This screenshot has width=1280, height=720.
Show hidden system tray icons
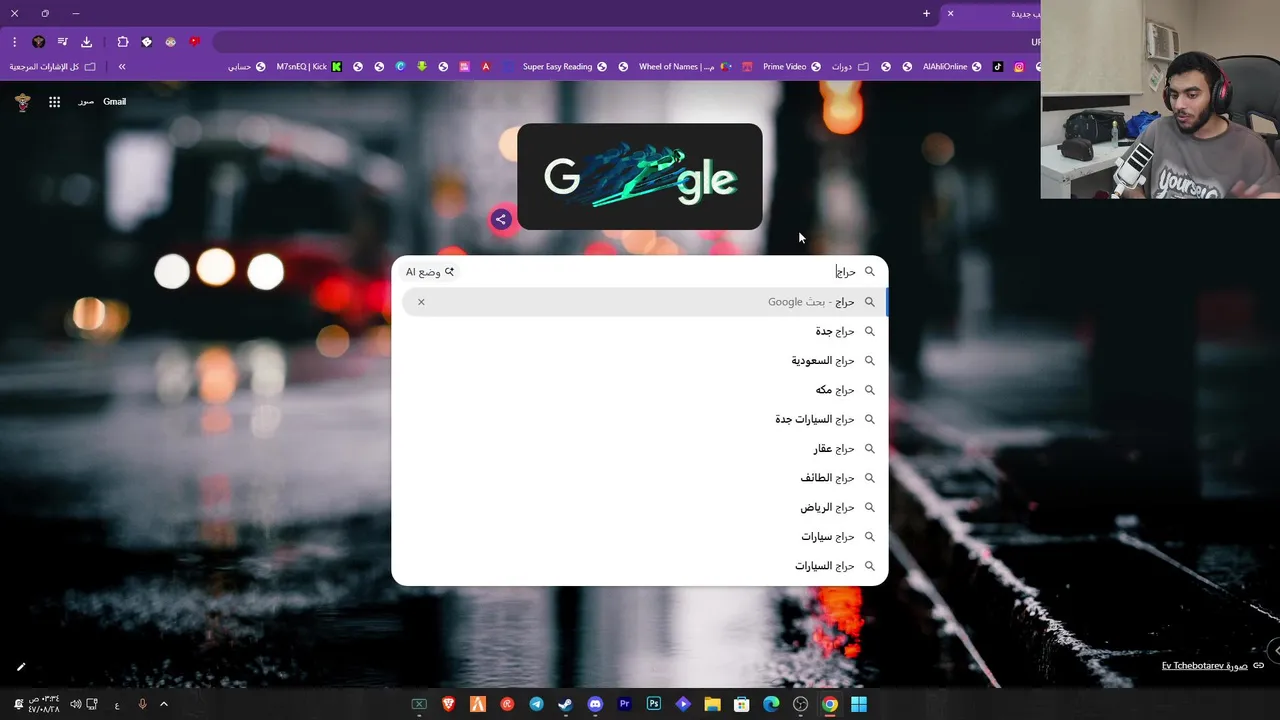pyautogui.click(x=164, y=704)
